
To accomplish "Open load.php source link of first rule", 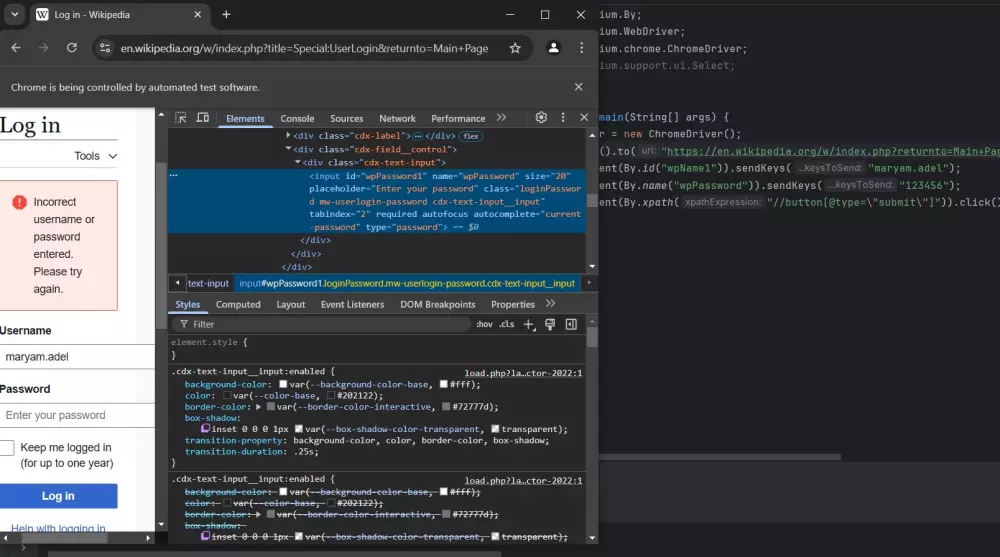I will coord(523,373).
